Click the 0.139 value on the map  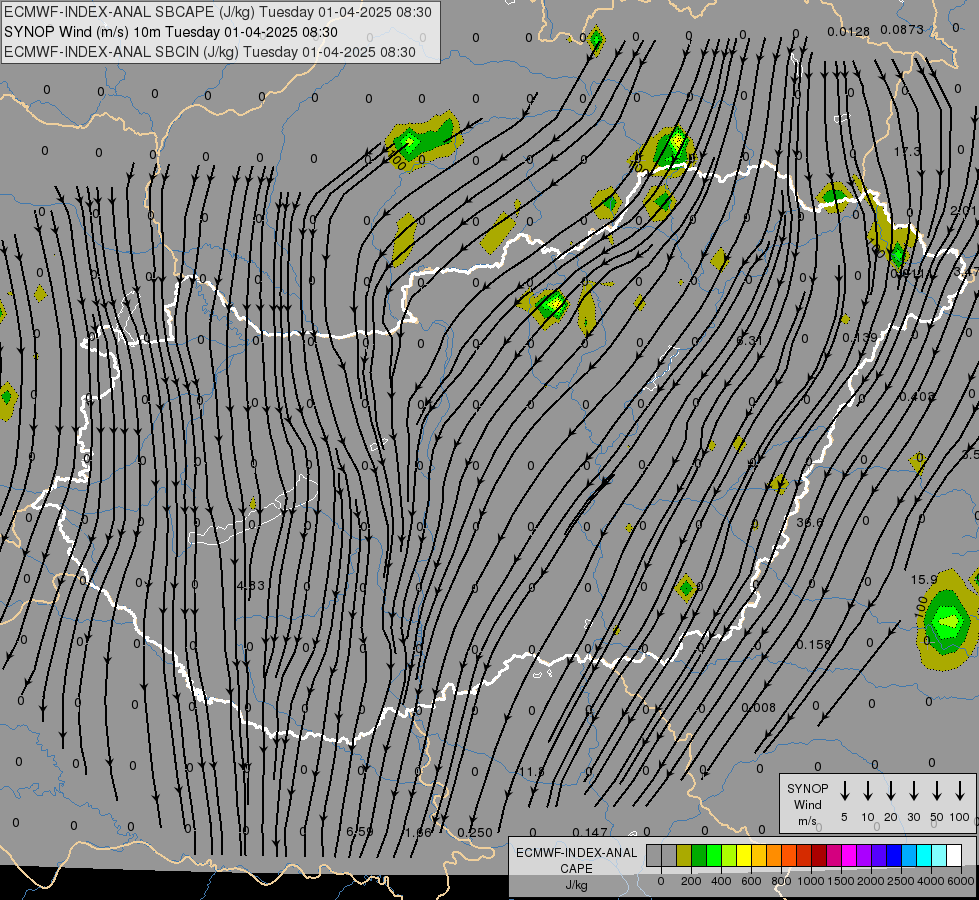860,337
